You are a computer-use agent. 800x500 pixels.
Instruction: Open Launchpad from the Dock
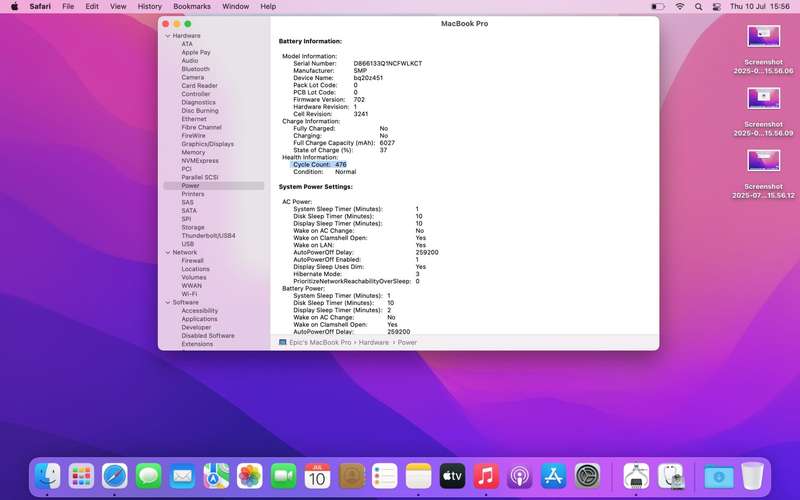(81, 476)
